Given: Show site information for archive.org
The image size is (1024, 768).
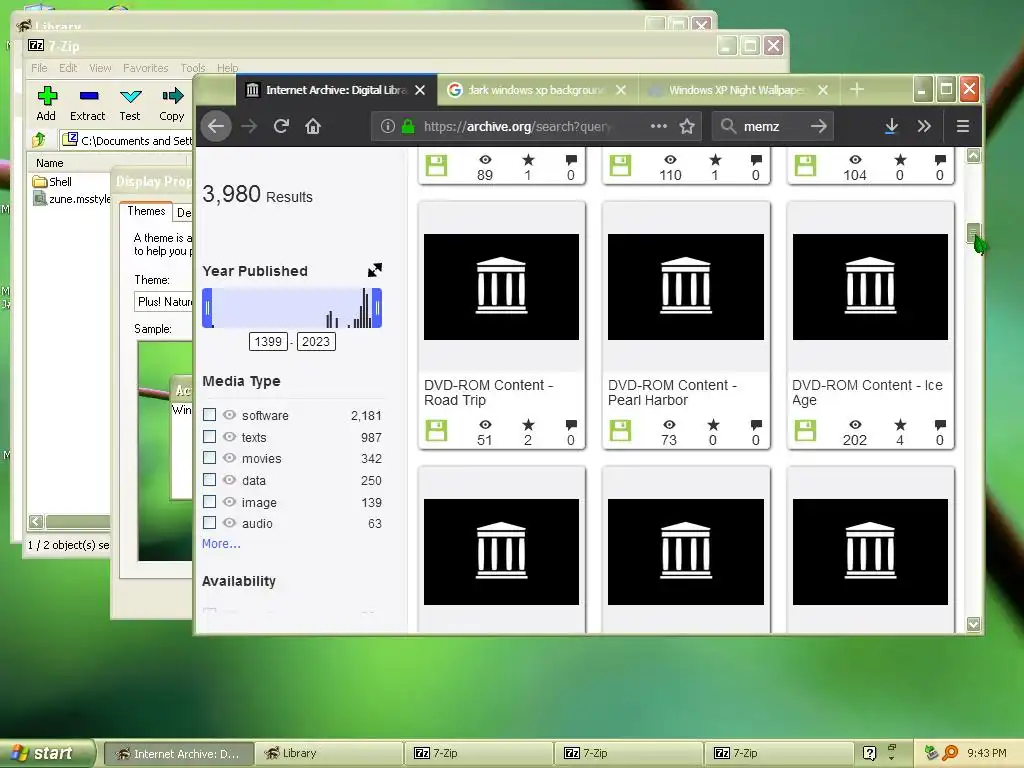Looking at the screenshot, I should point(387,126).
